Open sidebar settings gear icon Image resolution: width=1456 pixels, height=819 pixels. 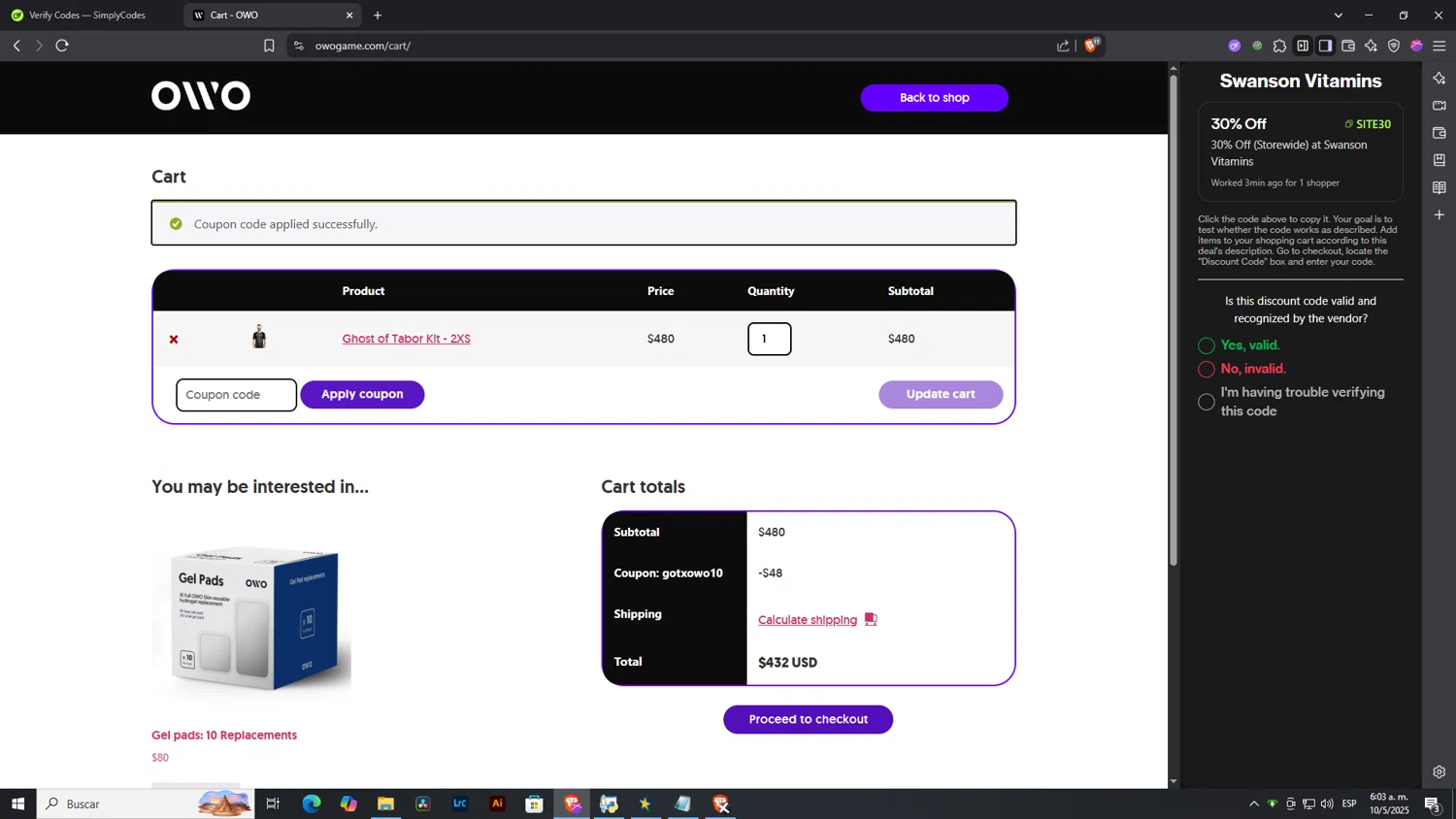click(x=1439, y=771)
